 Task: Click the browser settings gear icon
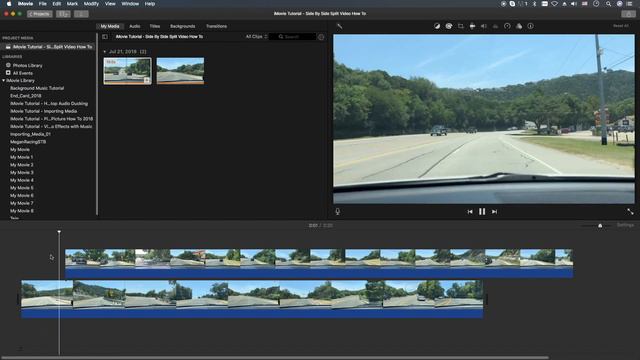(321, 37)
